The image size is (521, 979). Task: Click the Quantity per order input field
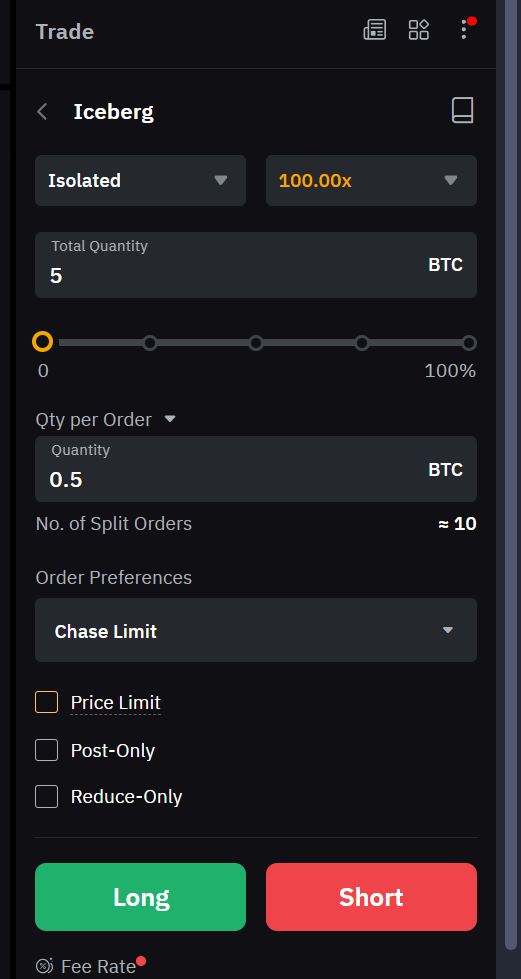(256, 469)
